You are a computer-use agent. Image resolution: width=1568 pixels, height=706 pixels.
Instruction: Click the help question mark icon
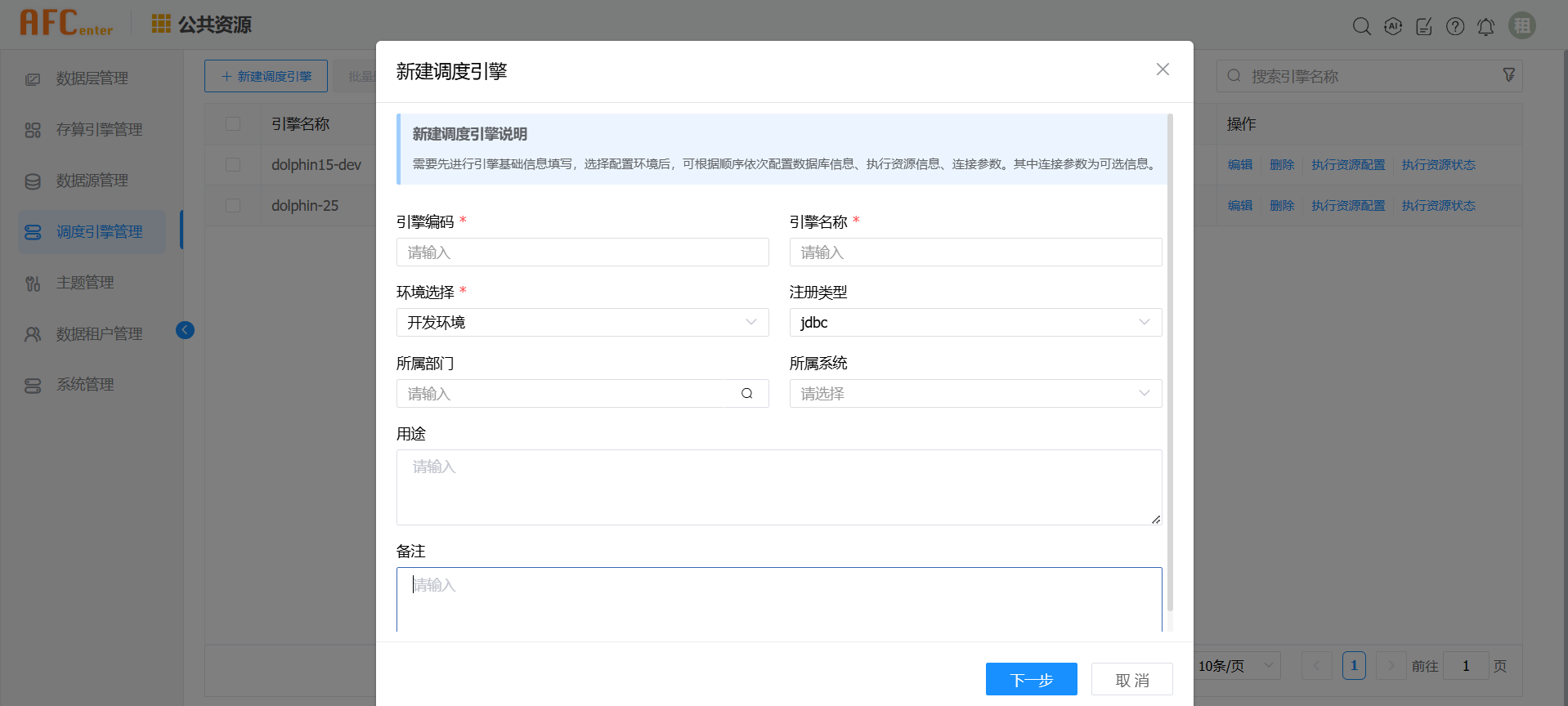(1455, 26)
